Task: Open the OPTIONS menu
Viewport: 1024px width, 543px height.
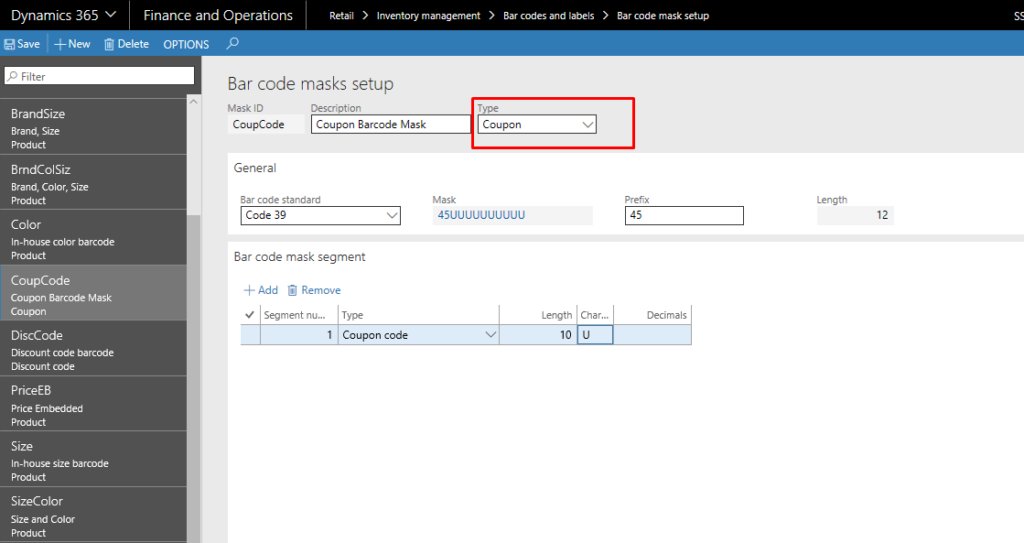Action: click(x=186, y=44)
